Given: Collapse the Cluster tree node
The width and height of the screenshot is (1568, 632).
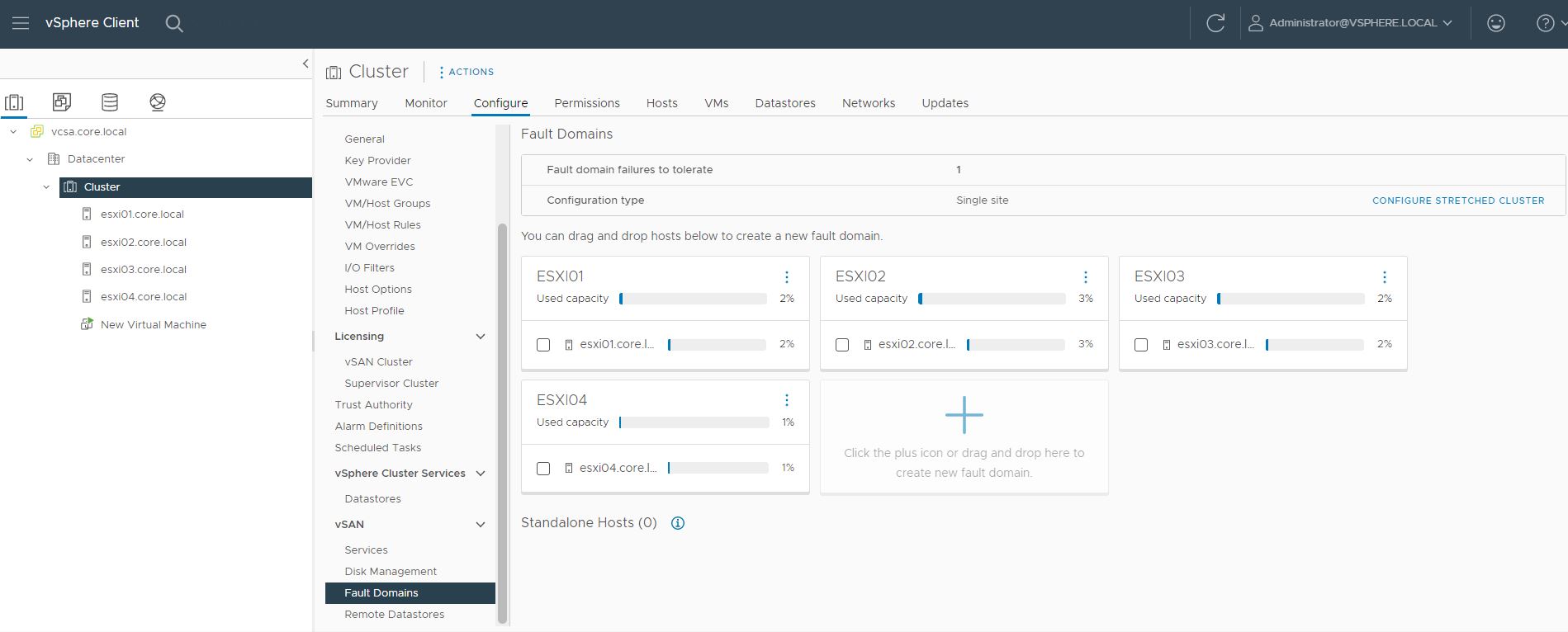Looking at the screenshot, I should (x=46, y=187).
